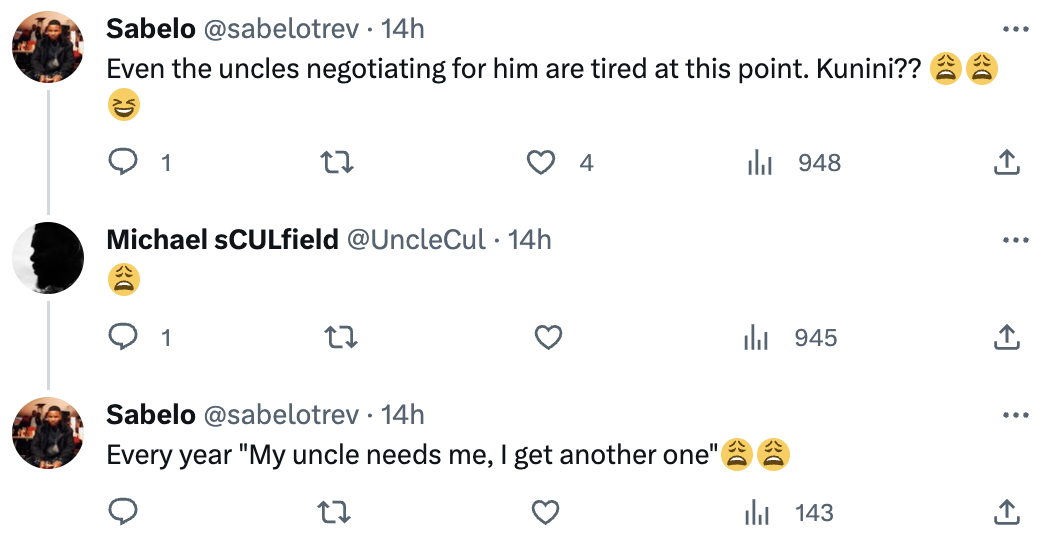The width and height of the screenshot is (1046, 552).
Task: Share Michael sCULfield's tweet
Action: point(1007,337)
